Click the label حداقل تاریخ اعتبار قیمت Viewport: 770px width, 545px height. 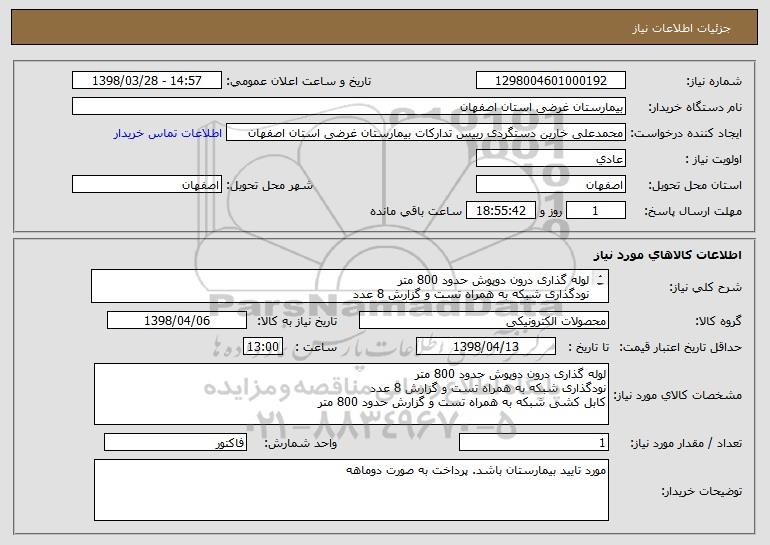[681, 348]
